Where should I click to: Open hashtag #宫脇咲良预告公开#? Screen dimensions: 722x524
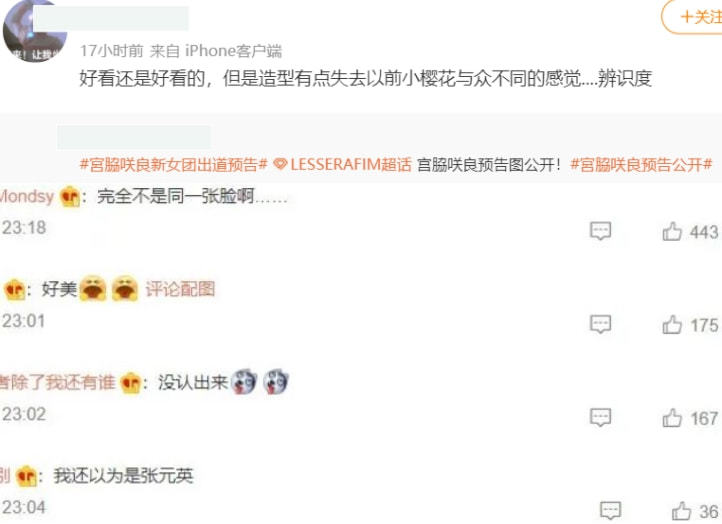pos(641,164)
